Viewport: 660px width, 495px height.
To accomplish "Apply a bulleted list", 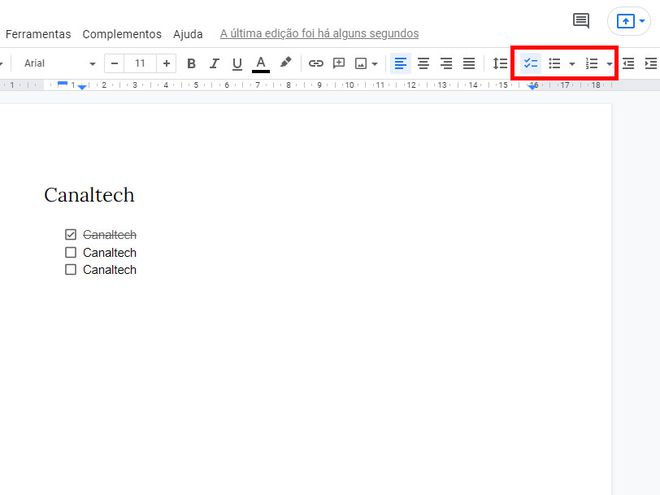I will tap(554, 64).
